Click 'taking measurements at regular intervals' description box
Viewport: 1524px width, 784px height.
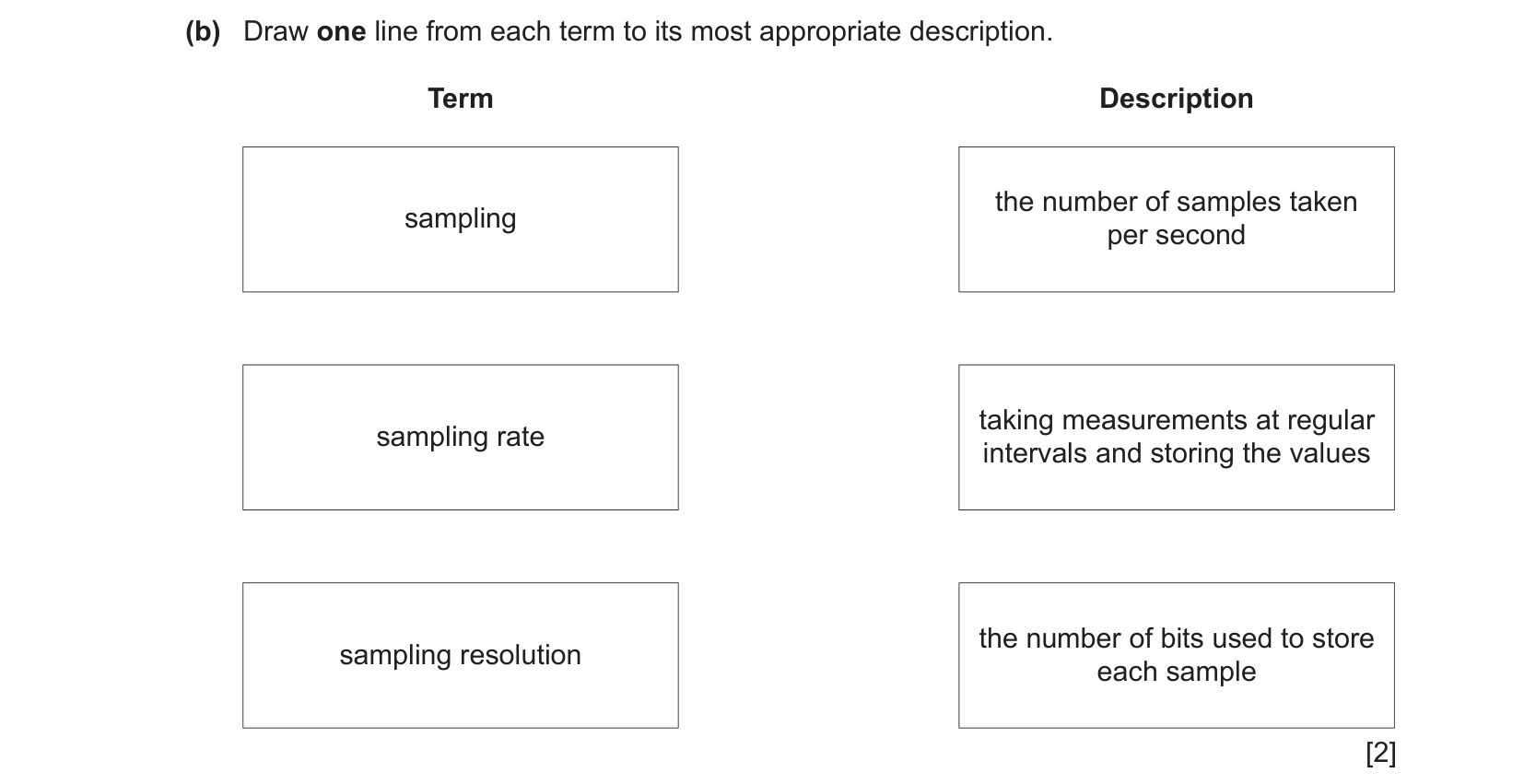[x=1176, y=438]
